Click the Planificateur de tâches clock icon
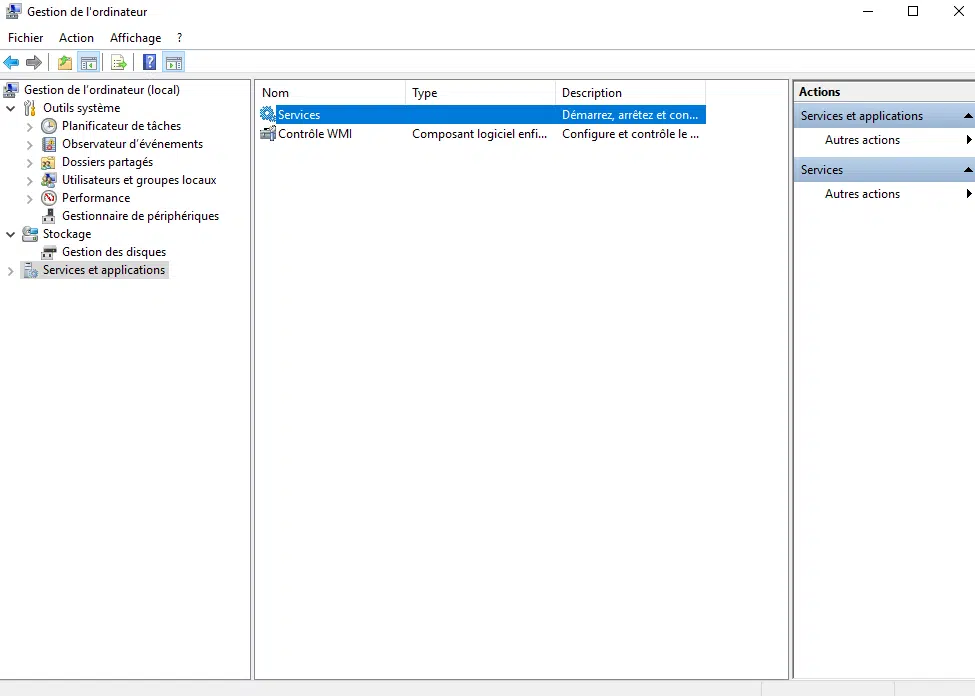This screenshot has height=696, width=975. [x=49, y=126]
